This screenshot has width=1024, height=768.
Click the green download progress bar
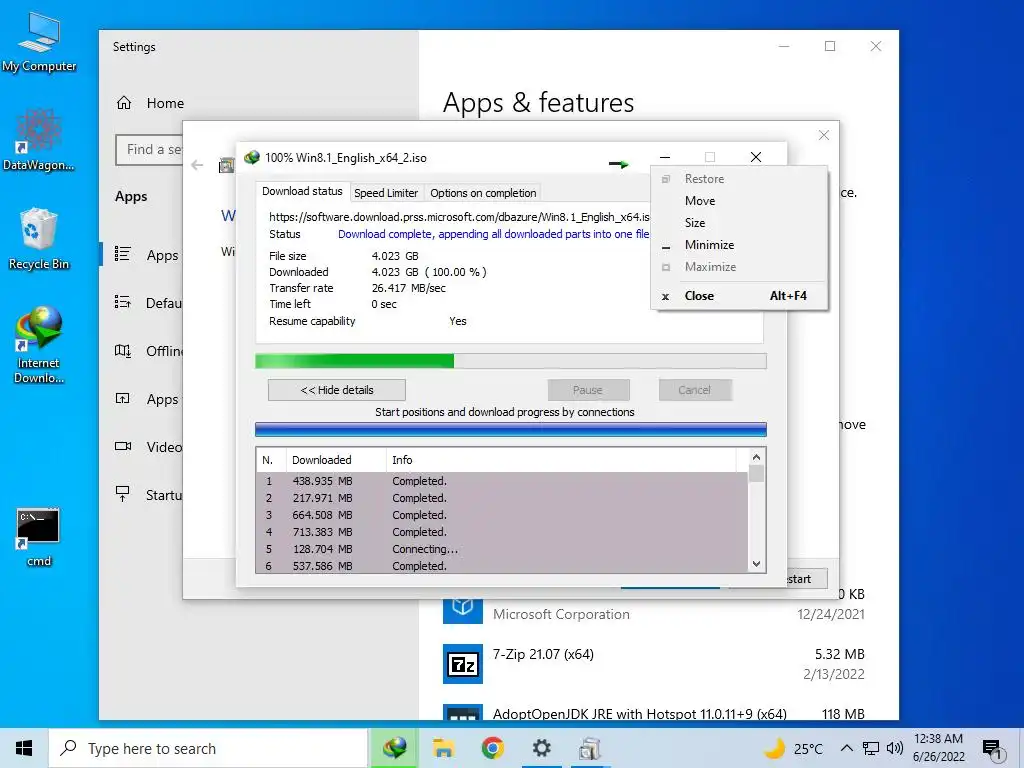[x=511, y=360]
